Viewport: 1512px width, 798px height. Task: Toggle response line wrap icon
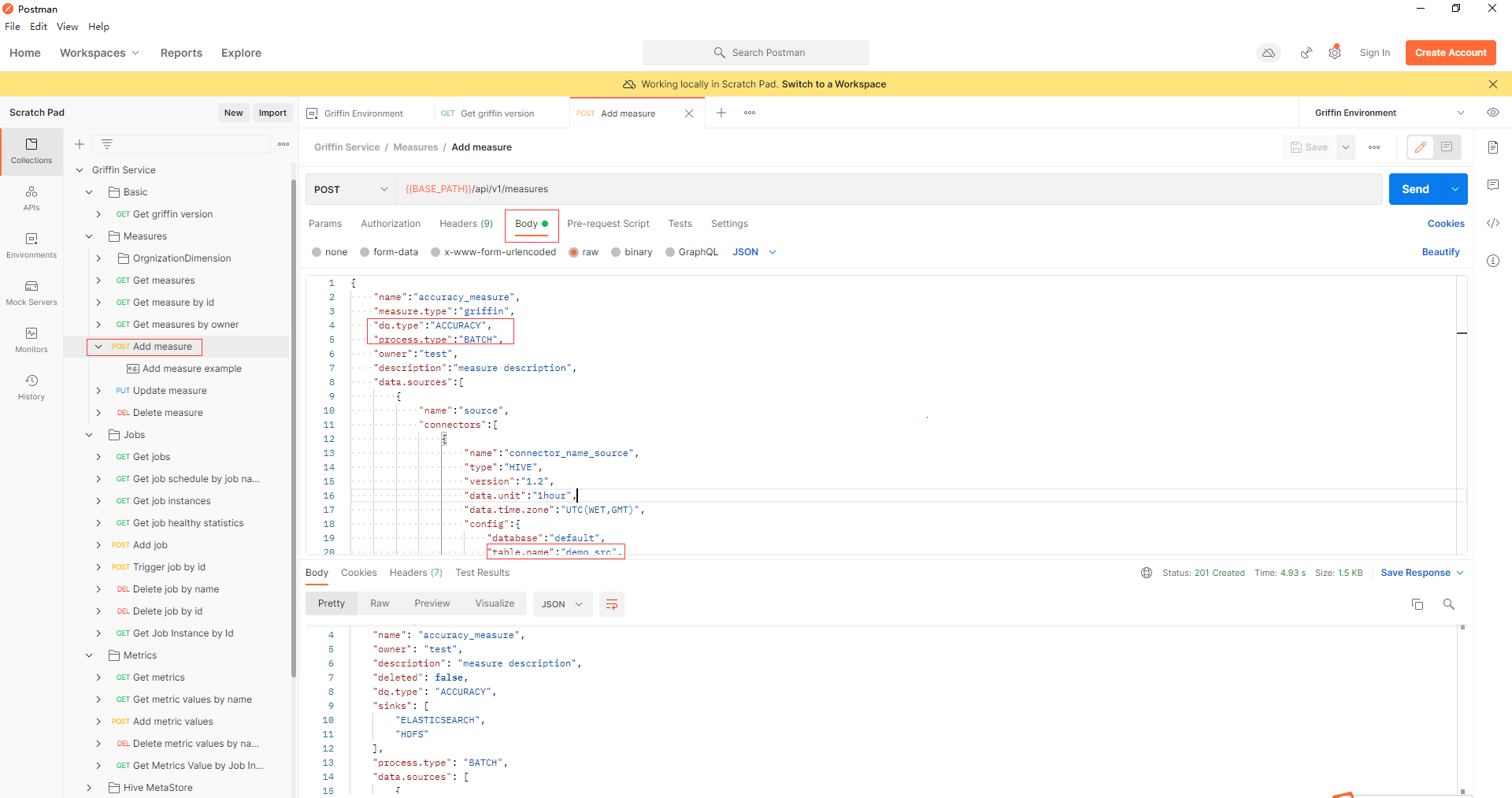612,604
